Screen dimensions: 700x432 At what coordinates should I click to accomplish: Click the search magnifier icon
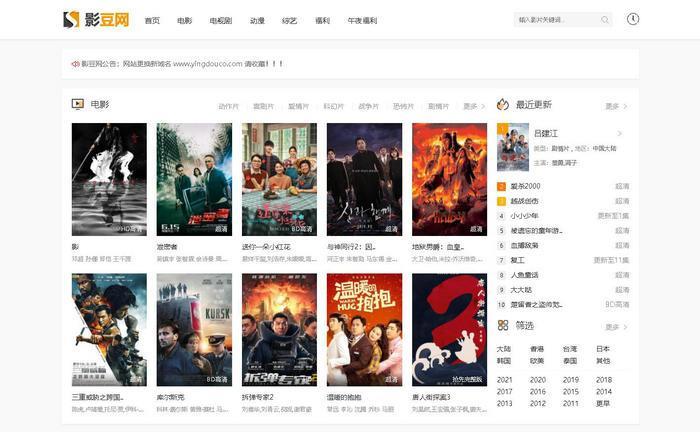[x=604, y=20]
